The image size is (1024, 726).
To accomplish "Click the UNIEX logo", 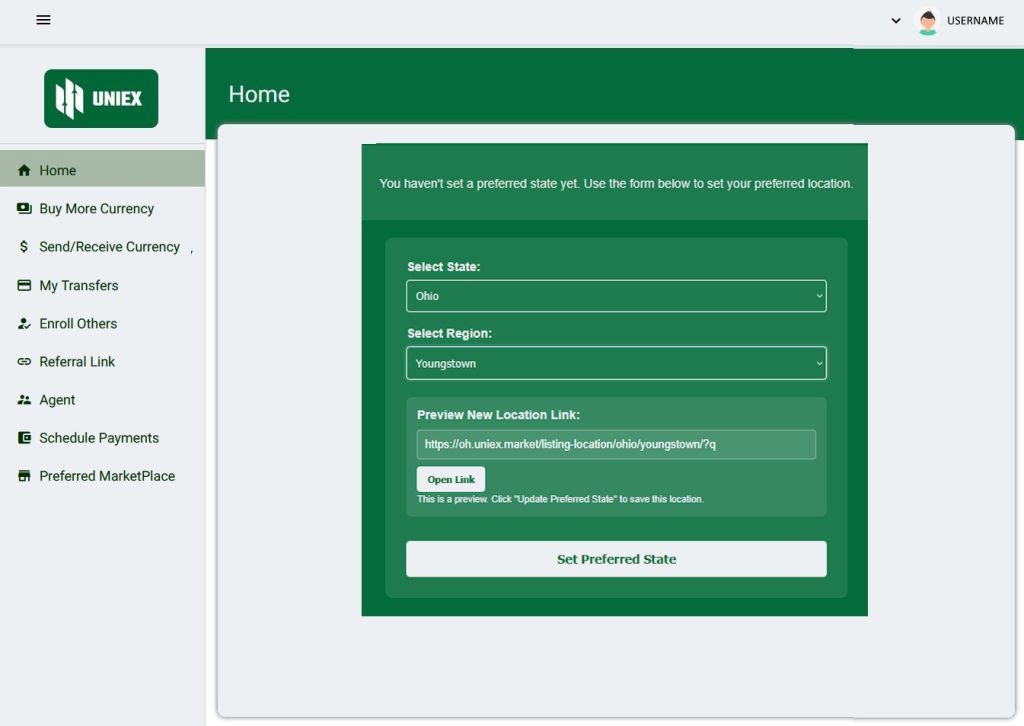I will [x=101, y=98].
